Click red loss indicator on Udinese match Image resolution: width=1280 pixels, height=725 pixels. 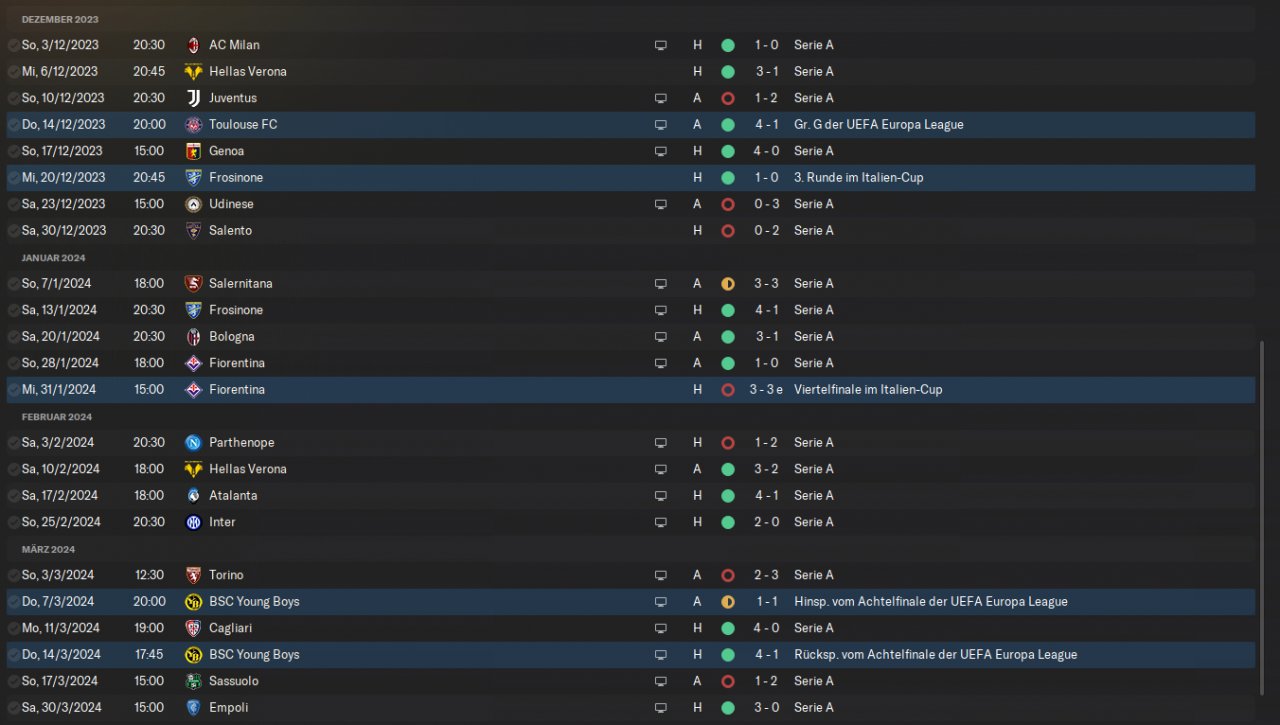[x=728, y=204]
